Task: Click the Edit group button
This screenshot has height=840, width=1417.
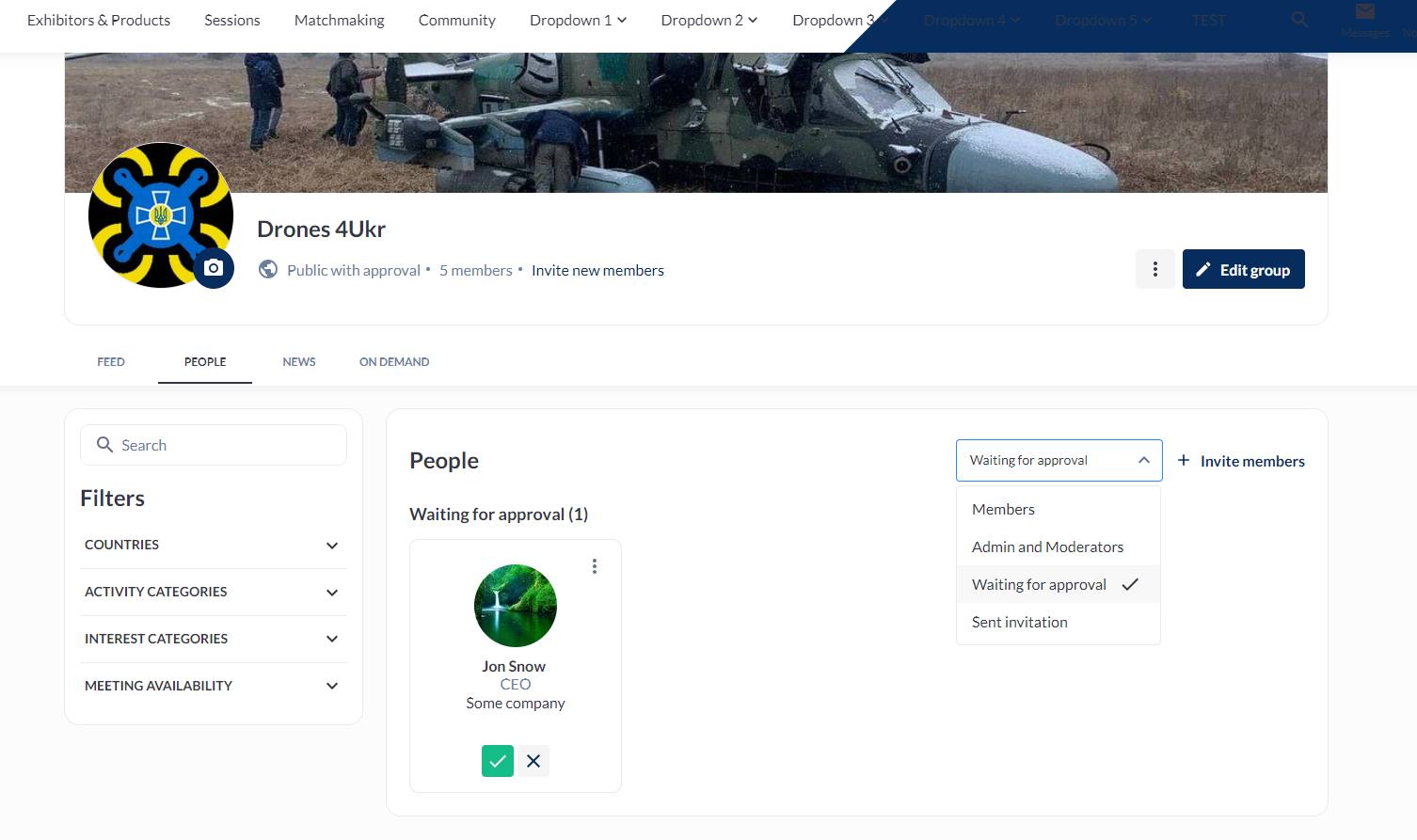Action: [1243, 270]
